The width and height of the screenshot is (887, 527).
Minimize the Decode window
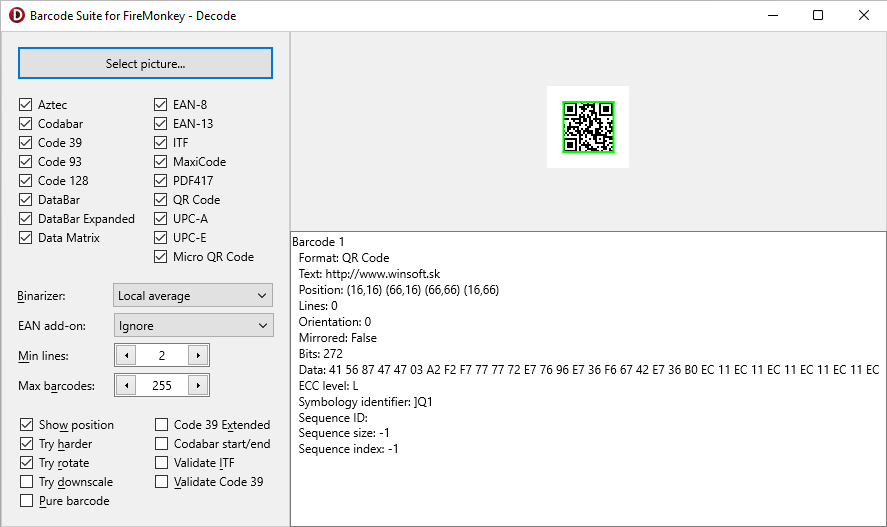[773, 15]
